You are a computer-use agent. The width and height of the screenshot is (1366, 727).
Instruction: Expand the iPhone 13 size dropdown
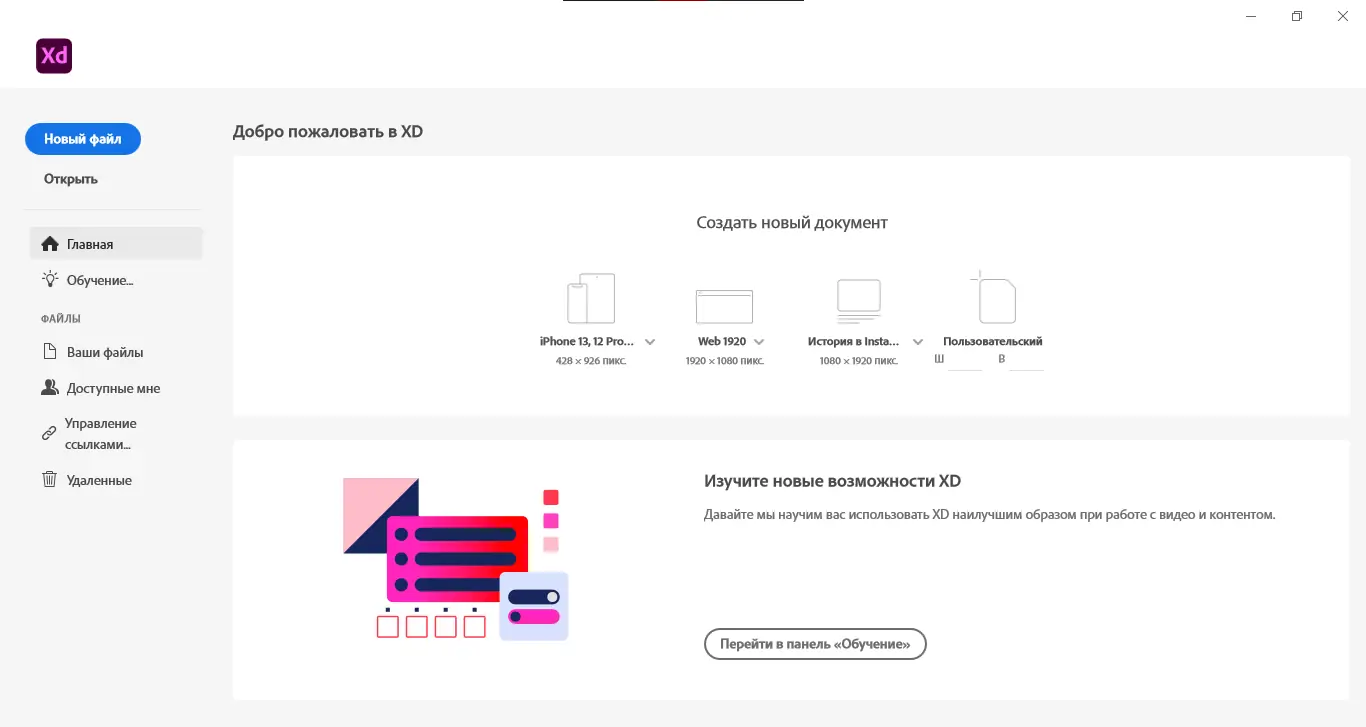[x=650, y=341]
